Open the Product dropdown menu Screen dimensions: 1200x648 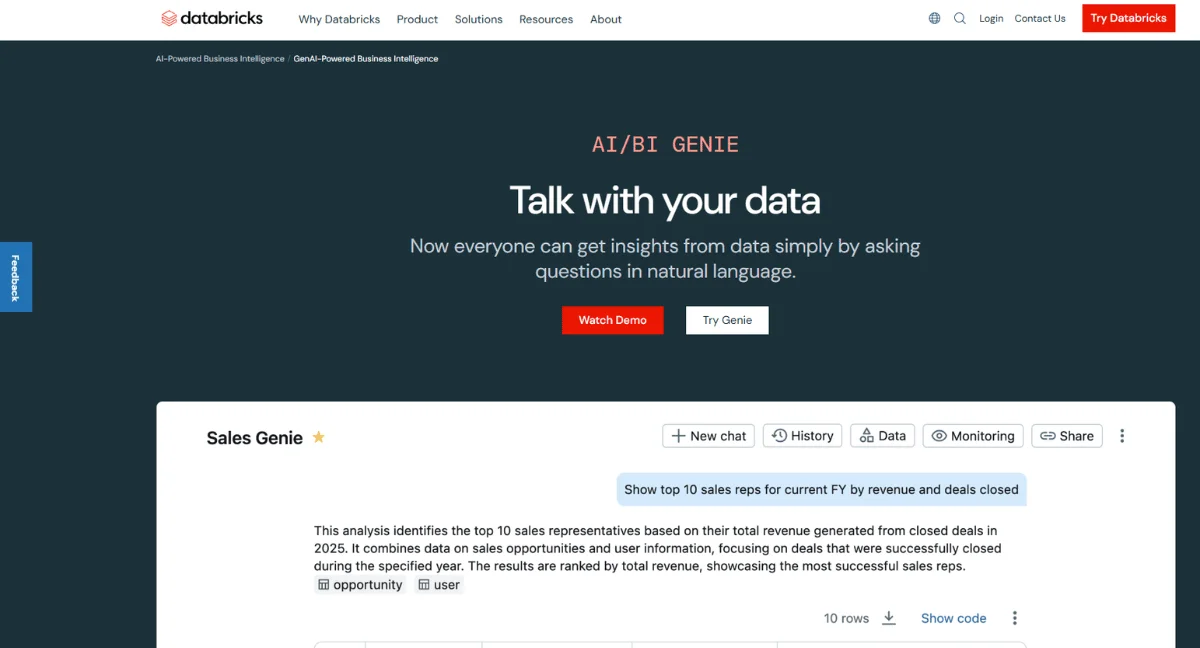(x=417, y=18)
